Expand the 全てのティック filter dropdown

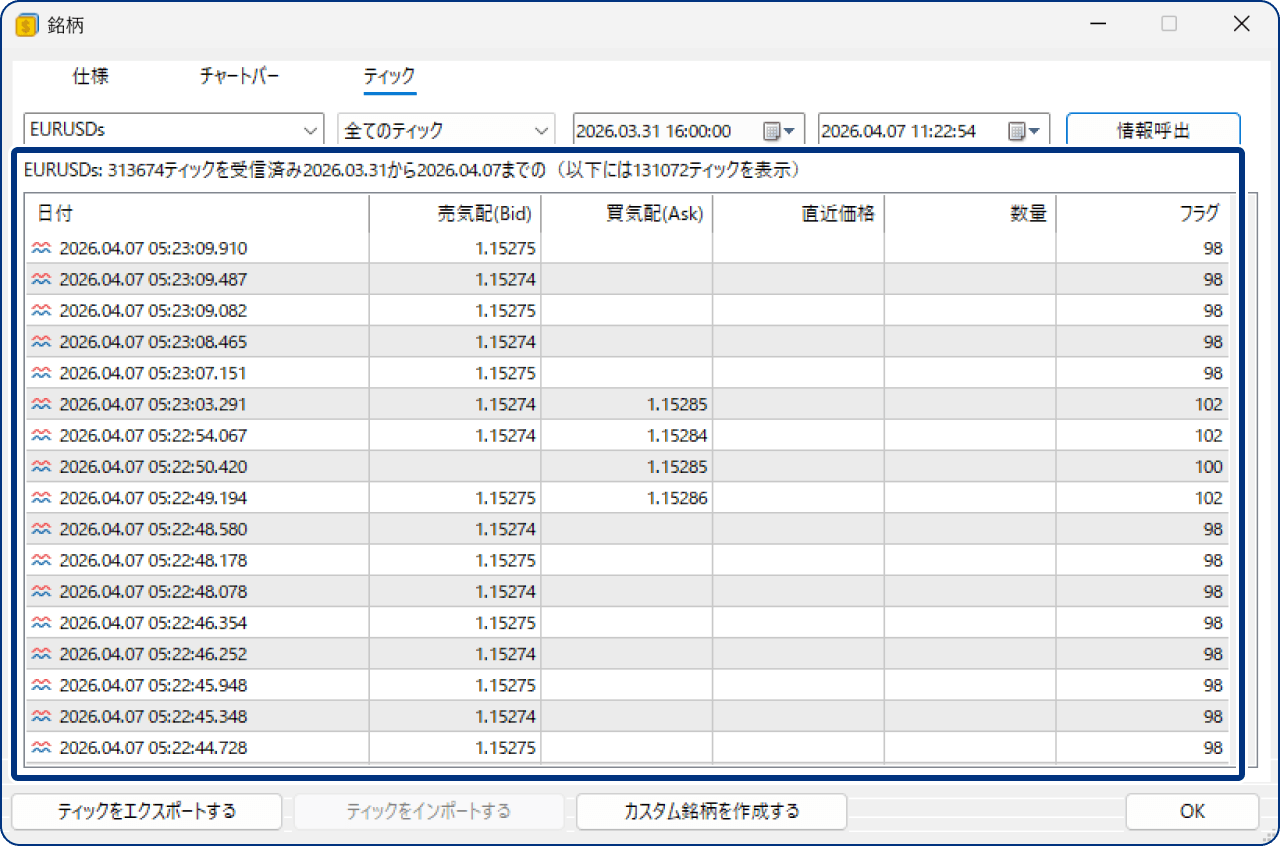pos(540,129)
